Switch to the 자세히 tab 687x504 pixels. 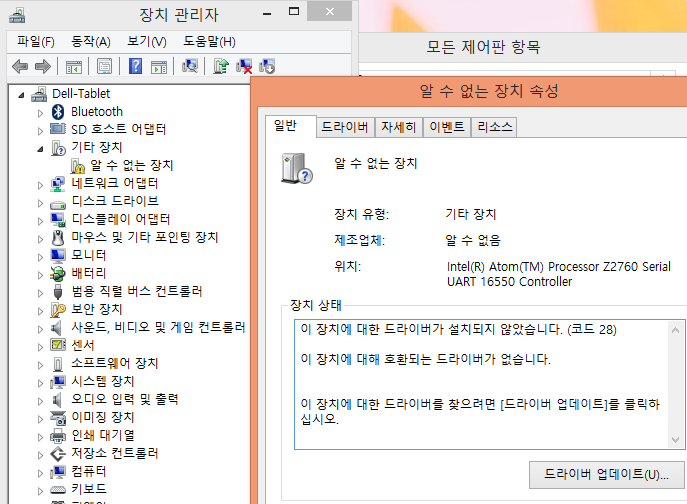point(398,127)
